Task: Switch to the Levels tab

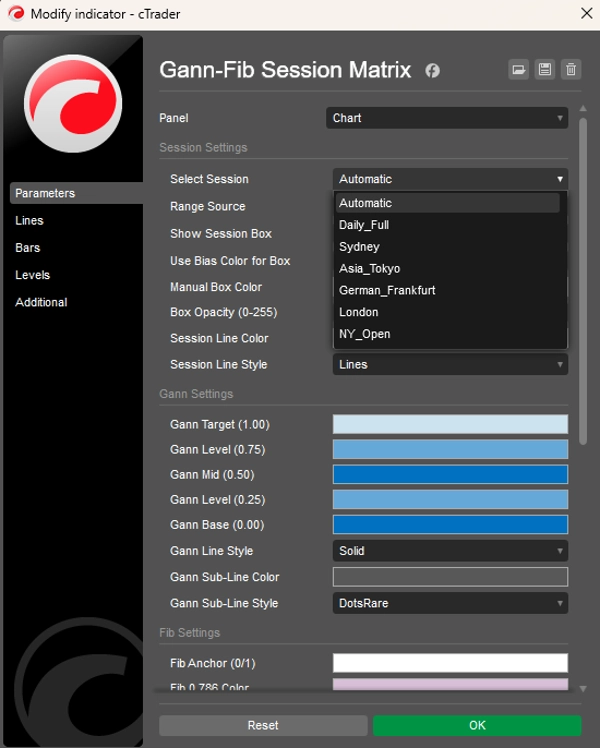Action: click(32, 275)
